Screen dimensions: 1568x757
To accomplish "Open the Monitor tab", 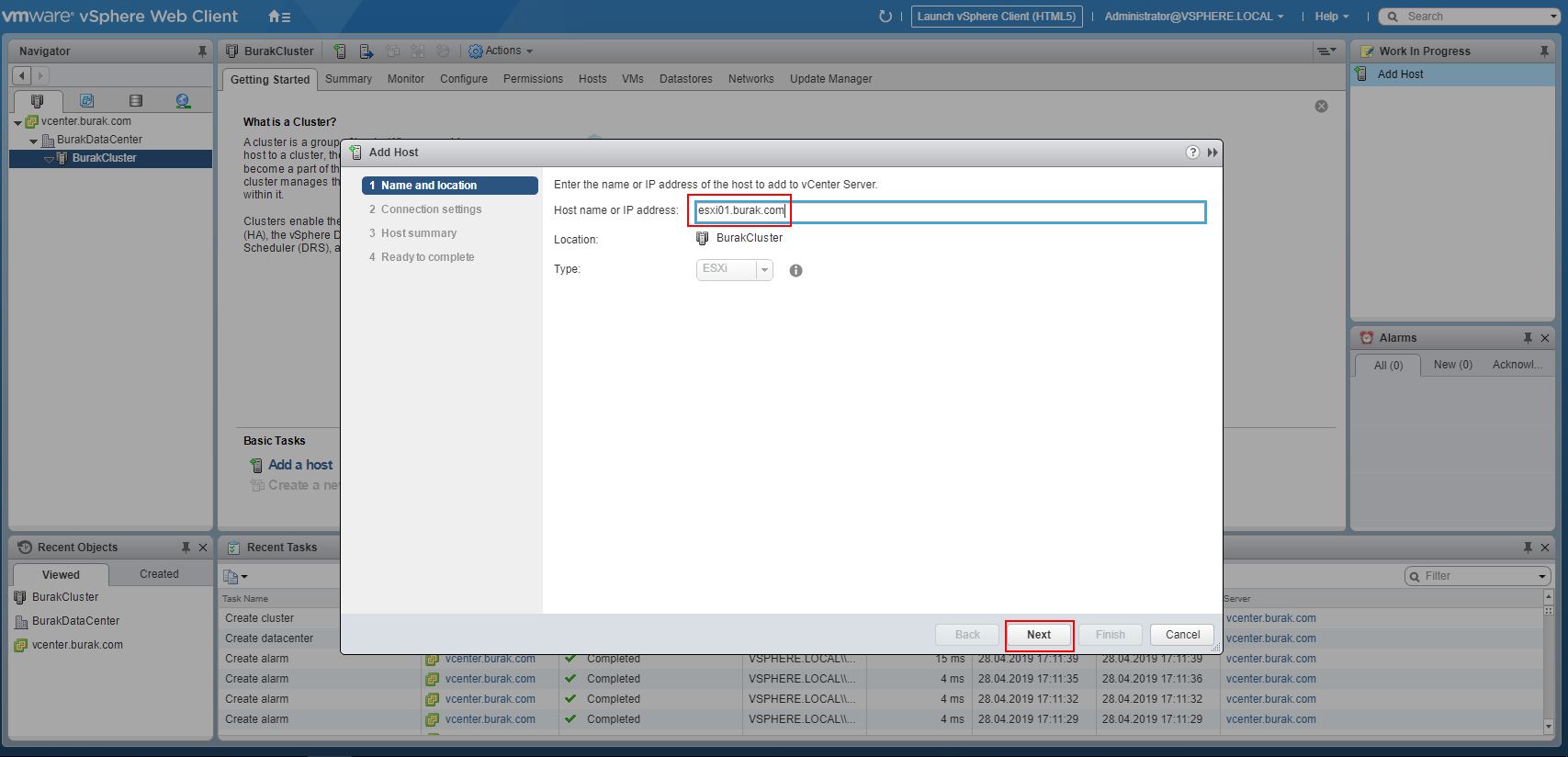I will (405, 79).
